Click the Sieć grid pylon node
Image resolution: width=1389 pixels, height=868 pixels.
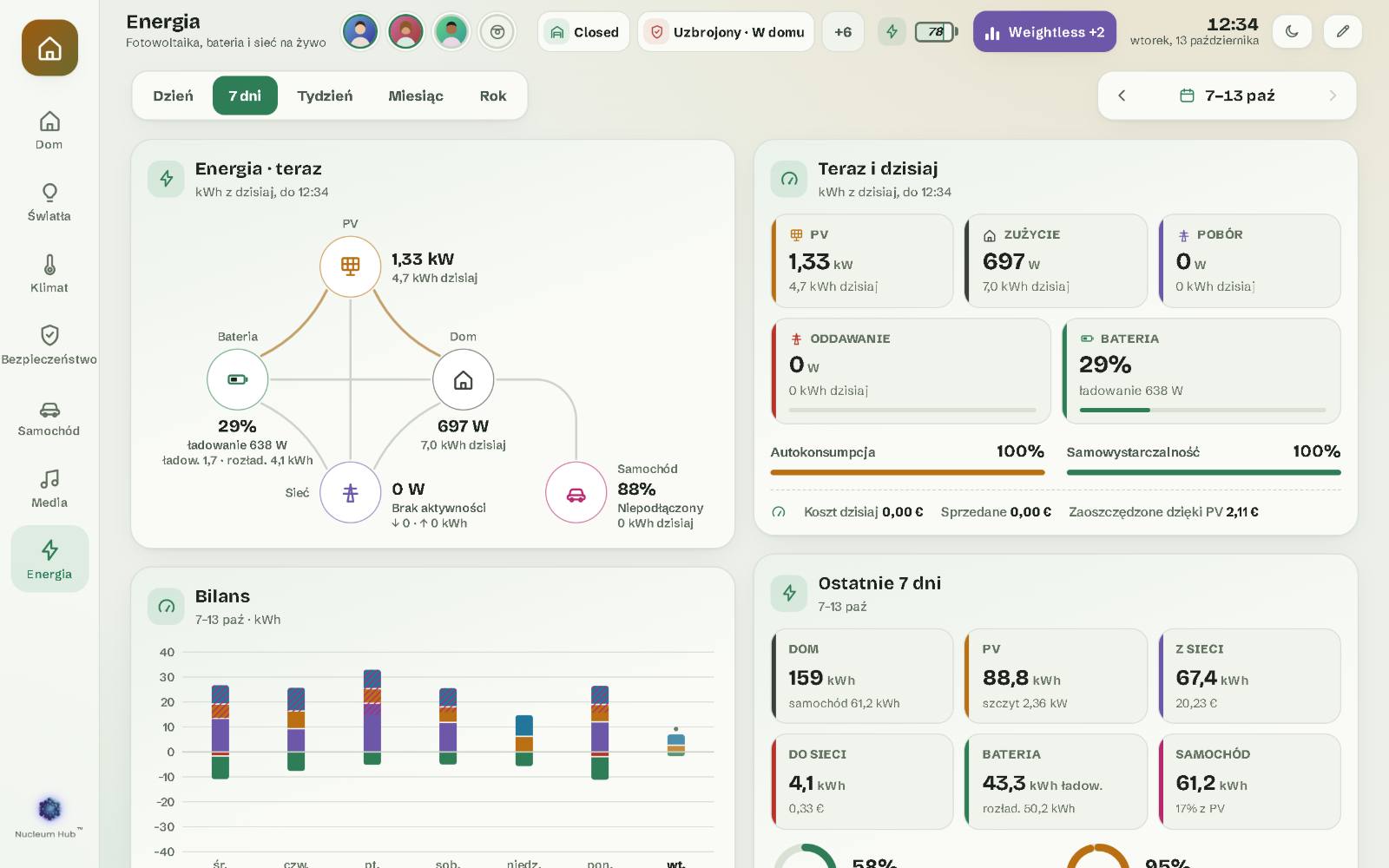click(350, 492)
